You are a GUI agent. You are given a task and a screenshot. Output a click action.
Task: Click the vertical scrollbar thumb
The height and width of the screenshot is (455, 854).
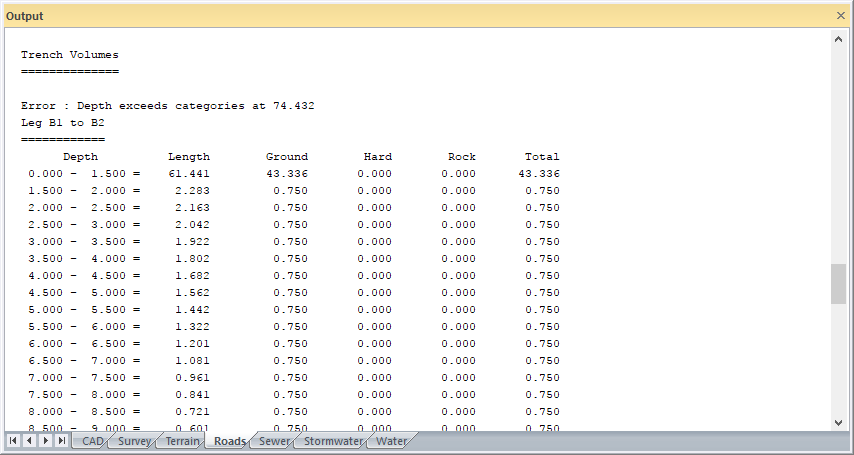[838, 284]
